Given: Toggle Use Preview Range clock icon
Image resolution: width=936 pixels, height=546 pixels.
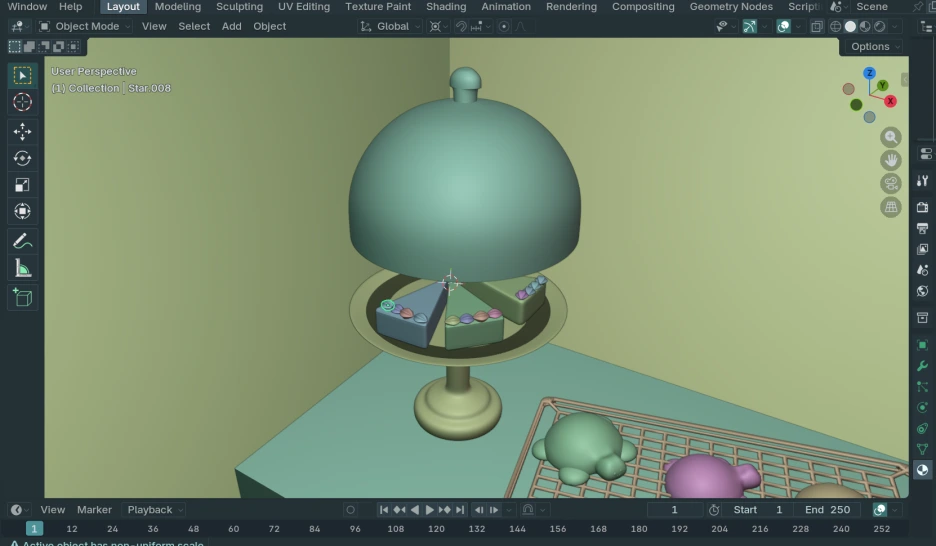Looking at the screenshot, I should [714, 510].
